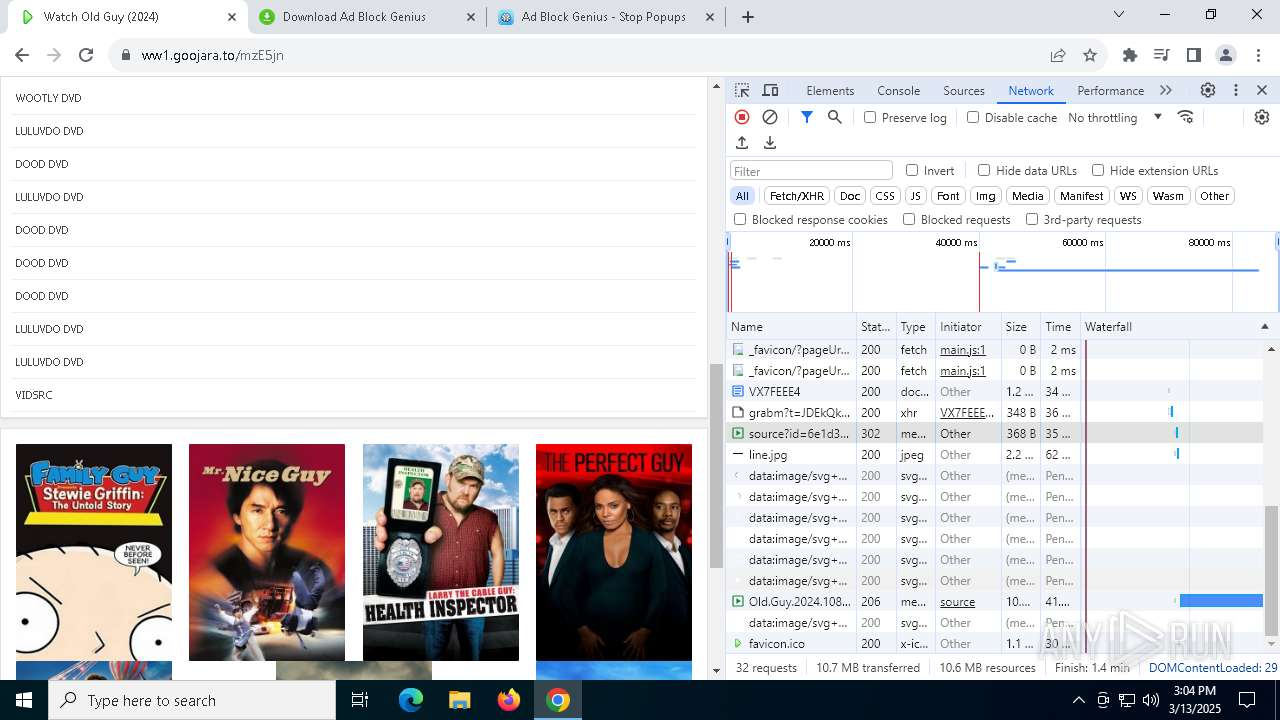Open the tab search dropdown arrow

coord(1119,14)
